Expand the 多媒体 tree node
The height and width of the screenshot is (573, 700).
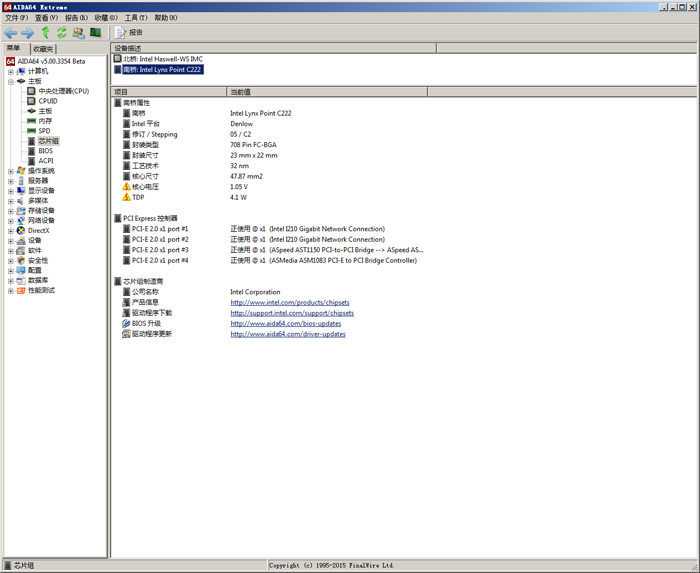(11, 201)
